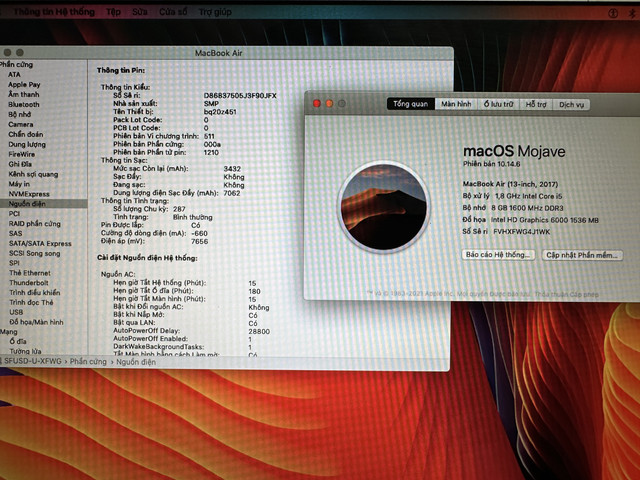Select Tường lửa in the sidebar

pyautogui.click(x=25, y=351)
